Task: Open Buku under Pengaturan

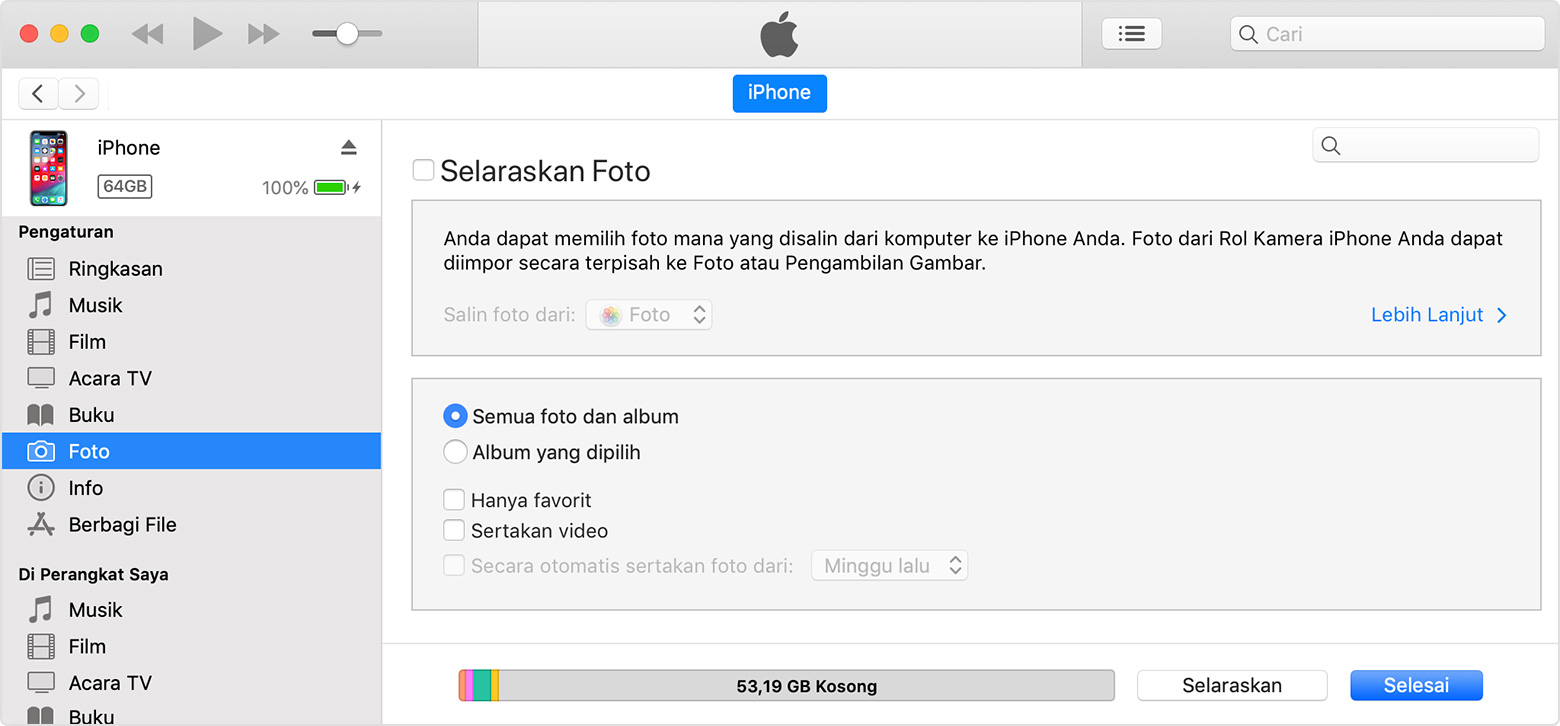Action: click(191, 415)
